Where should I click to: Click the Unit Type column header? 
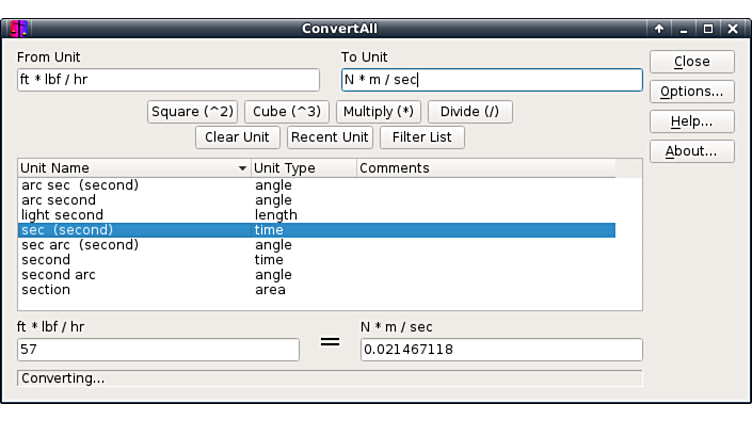[303, 168]
